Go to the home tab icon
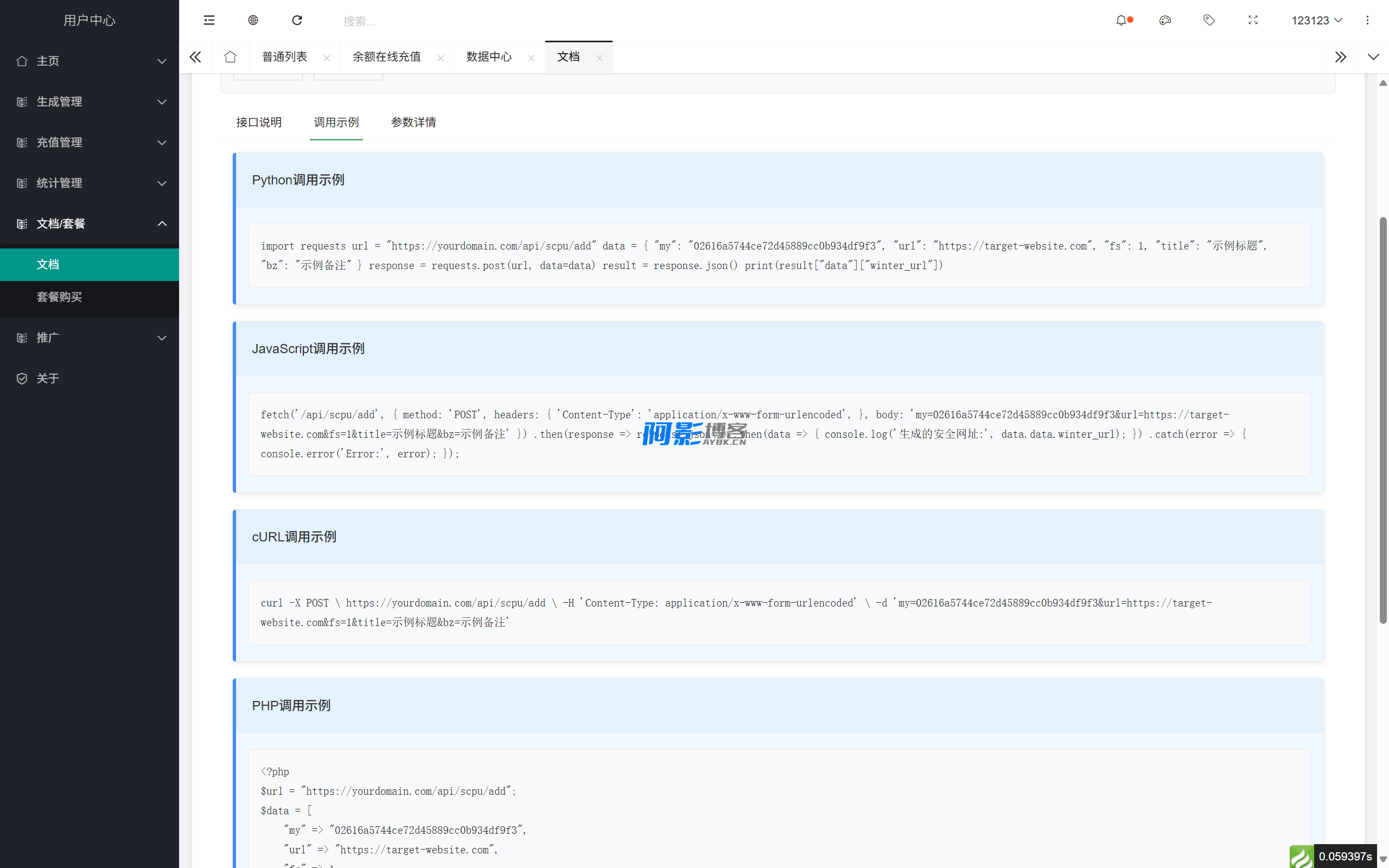 click(230, 57)
